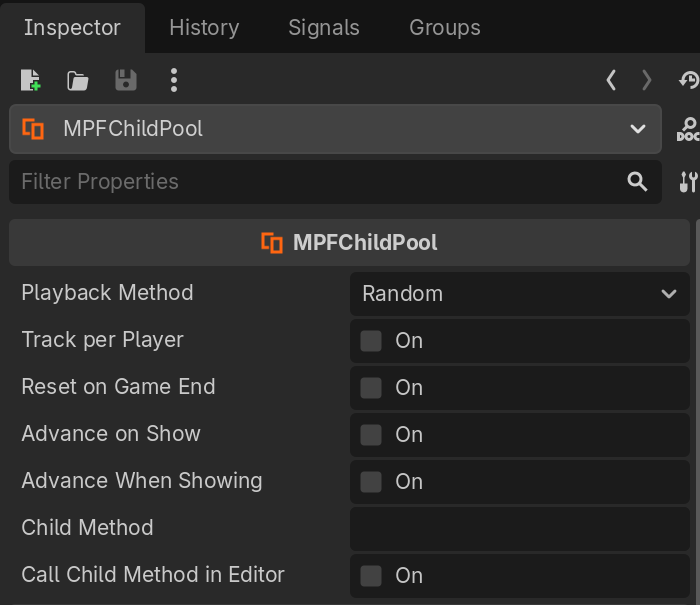Switch to the History tab
This screenshot has height=605, width=700.
(x=204, y=27)
